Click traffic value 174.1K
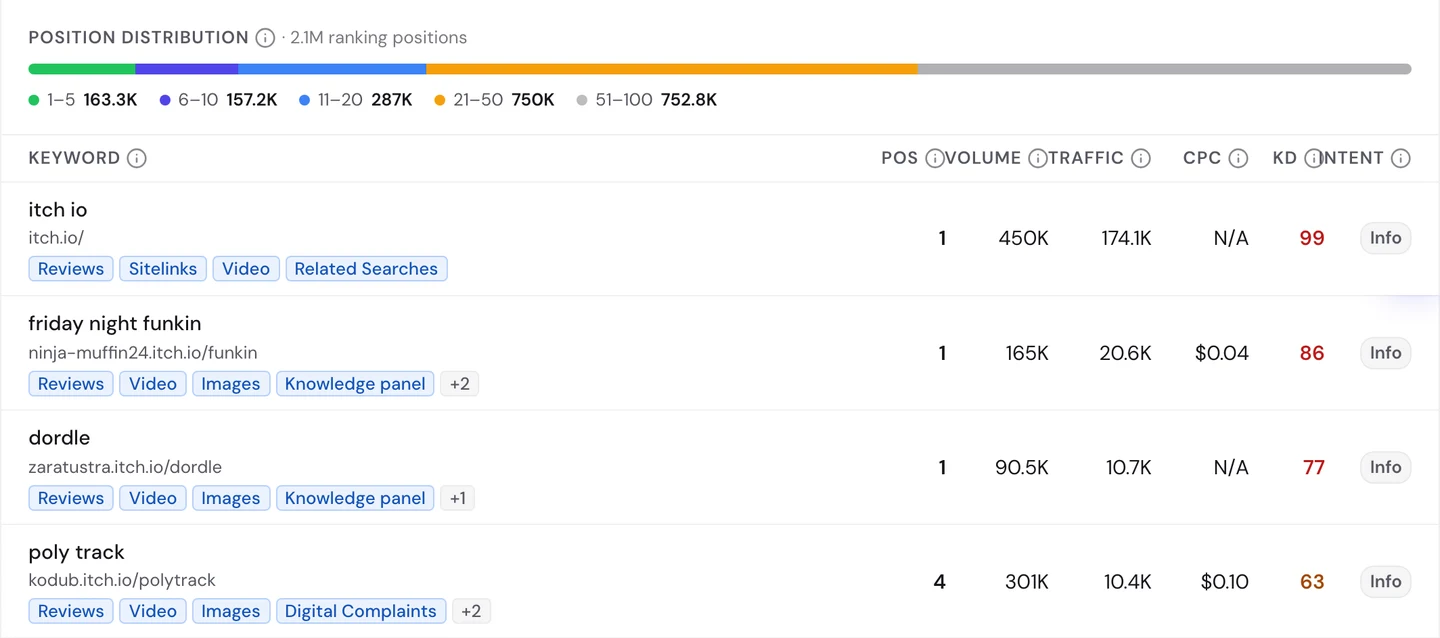Image resolution: width=1440 pixels, height=638 pixels. pos(1126,238)
